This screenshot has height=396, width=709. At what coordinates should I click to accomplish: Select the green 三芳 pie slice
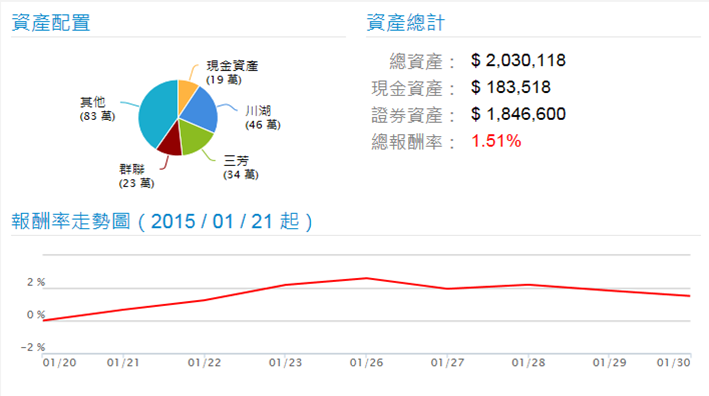195,137
